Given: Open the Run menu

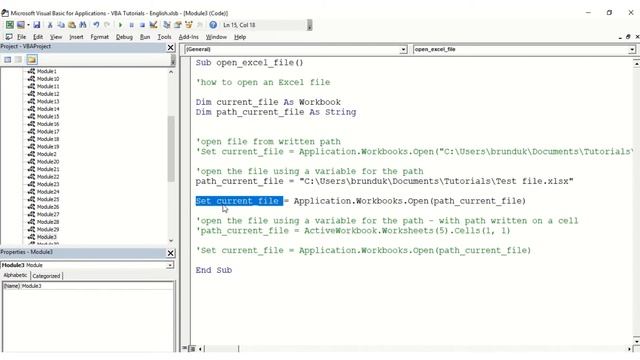Looking at the screenshot, I should pos(145,37).
